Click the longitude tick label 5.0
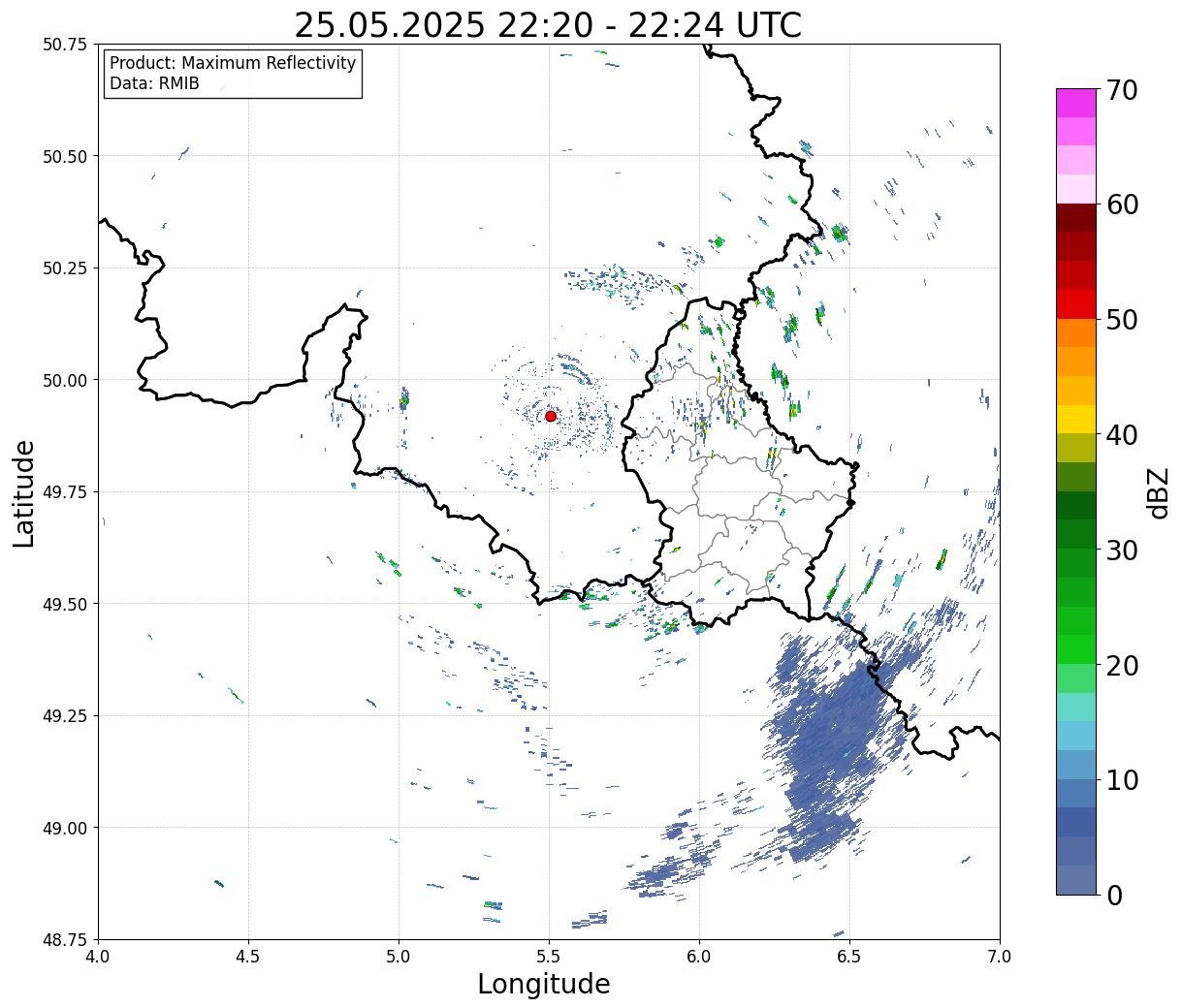 [399, 957]
